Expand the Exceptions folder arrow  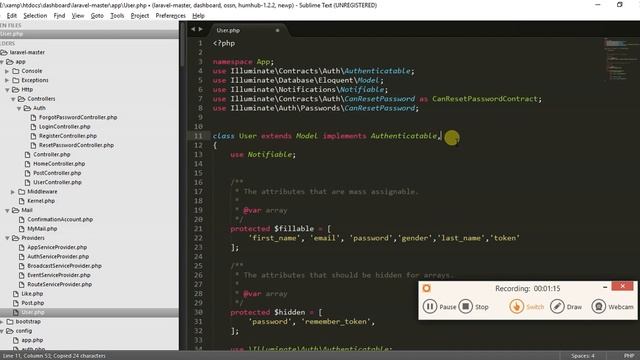pyautogui.click(x=7, y=80)
